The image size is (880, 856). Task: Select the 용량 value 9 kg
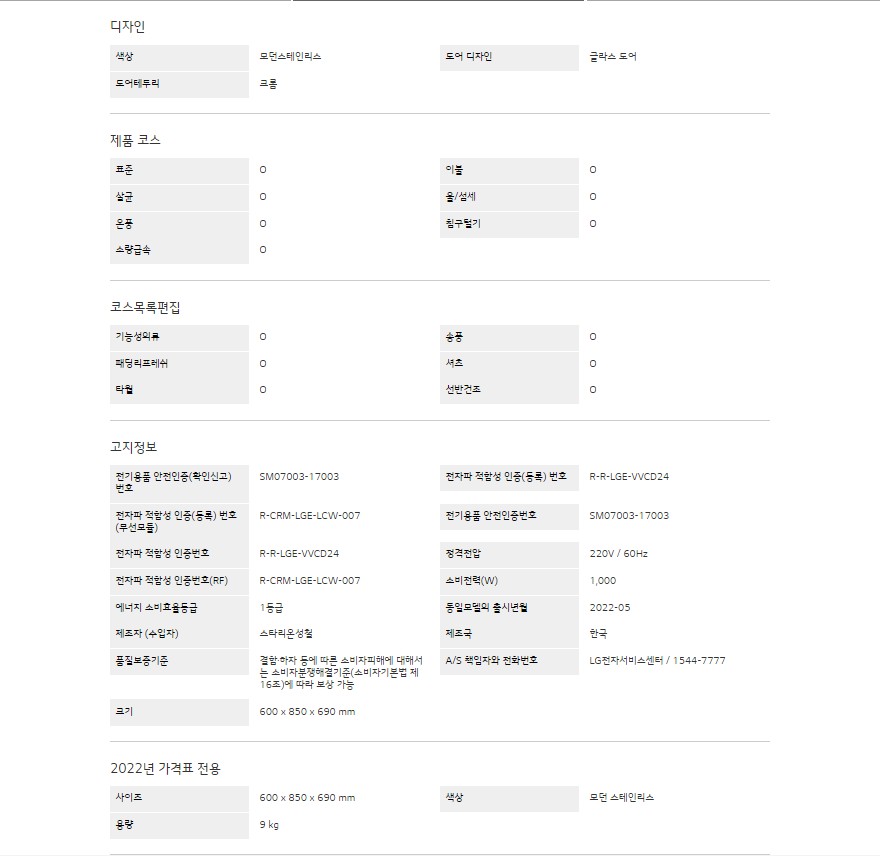(268, 825)
